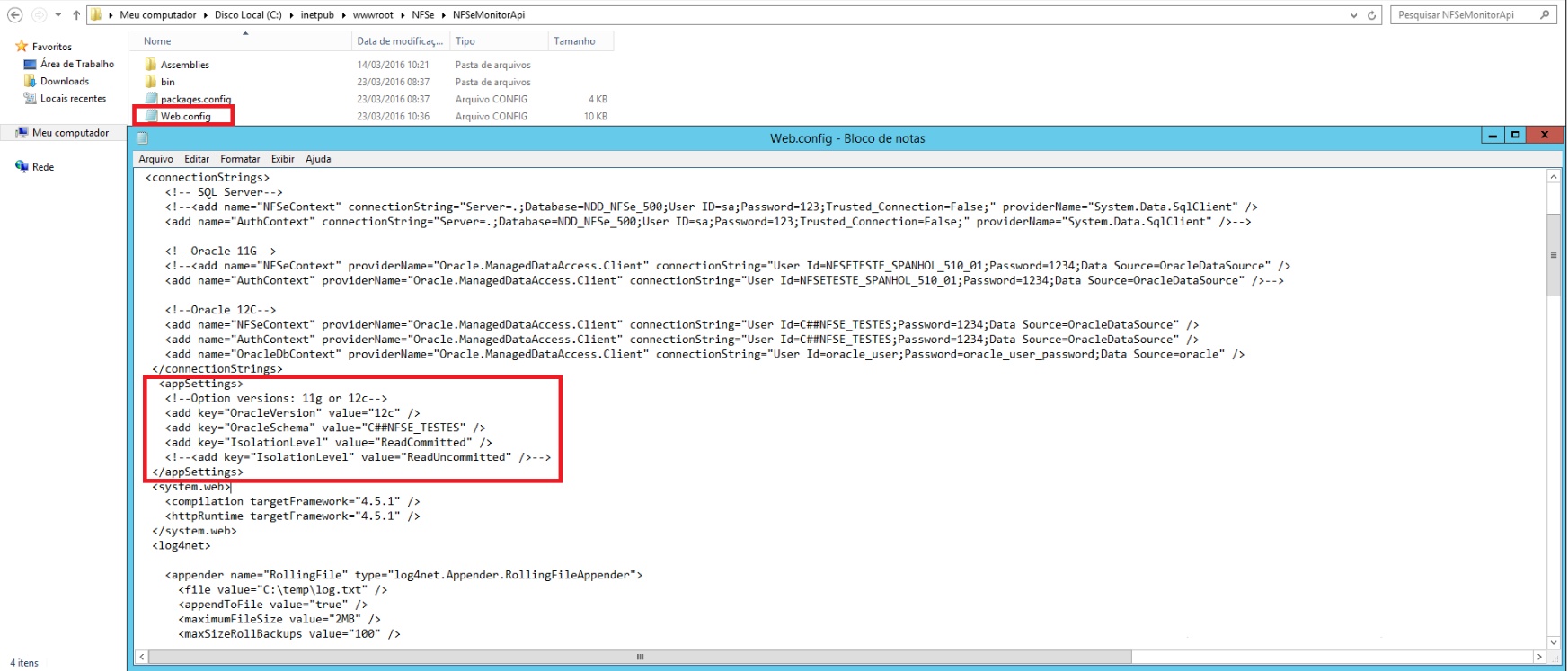
Task: Open Downloads in the navigation pane
Action: pyautogui.click(x=65, y=81)
